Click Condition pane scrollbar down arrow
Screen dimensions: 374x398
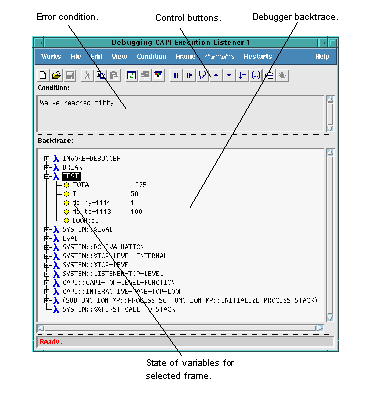[330, 128]
